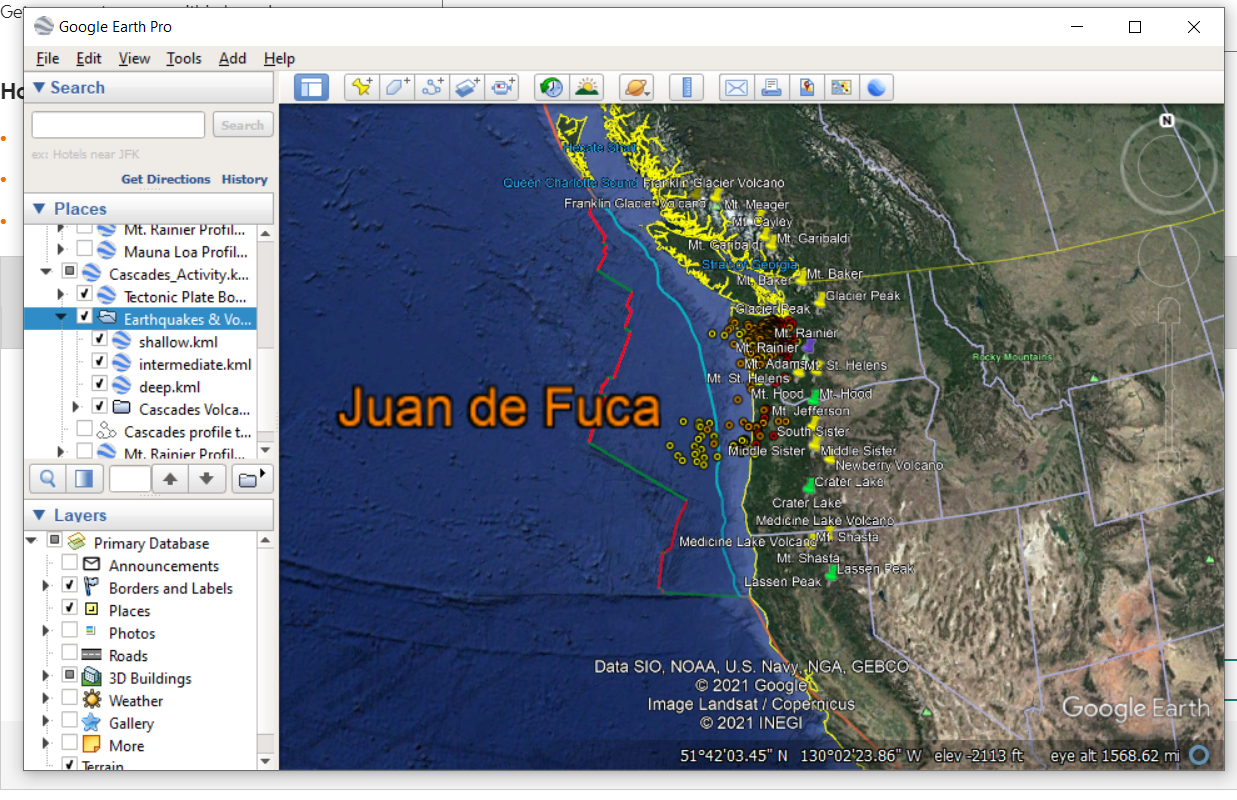This screenshot has height=800, width=1237.
Task: Click the up arrow button below Places list
Action: pyautogui.click(x=170, y=479)
